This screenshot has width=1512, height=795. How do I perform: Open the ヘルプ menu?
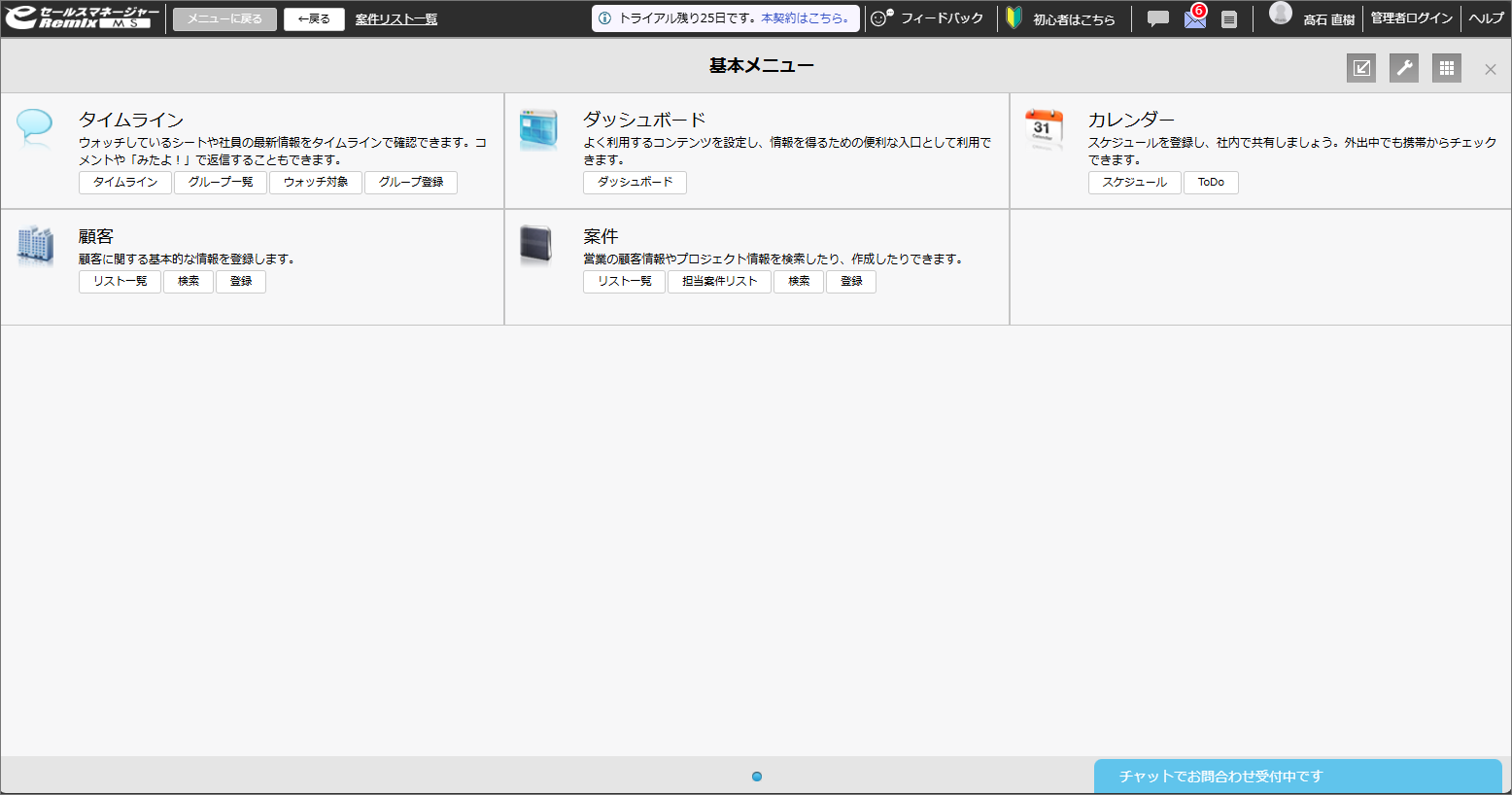(x=1486, y=18)
